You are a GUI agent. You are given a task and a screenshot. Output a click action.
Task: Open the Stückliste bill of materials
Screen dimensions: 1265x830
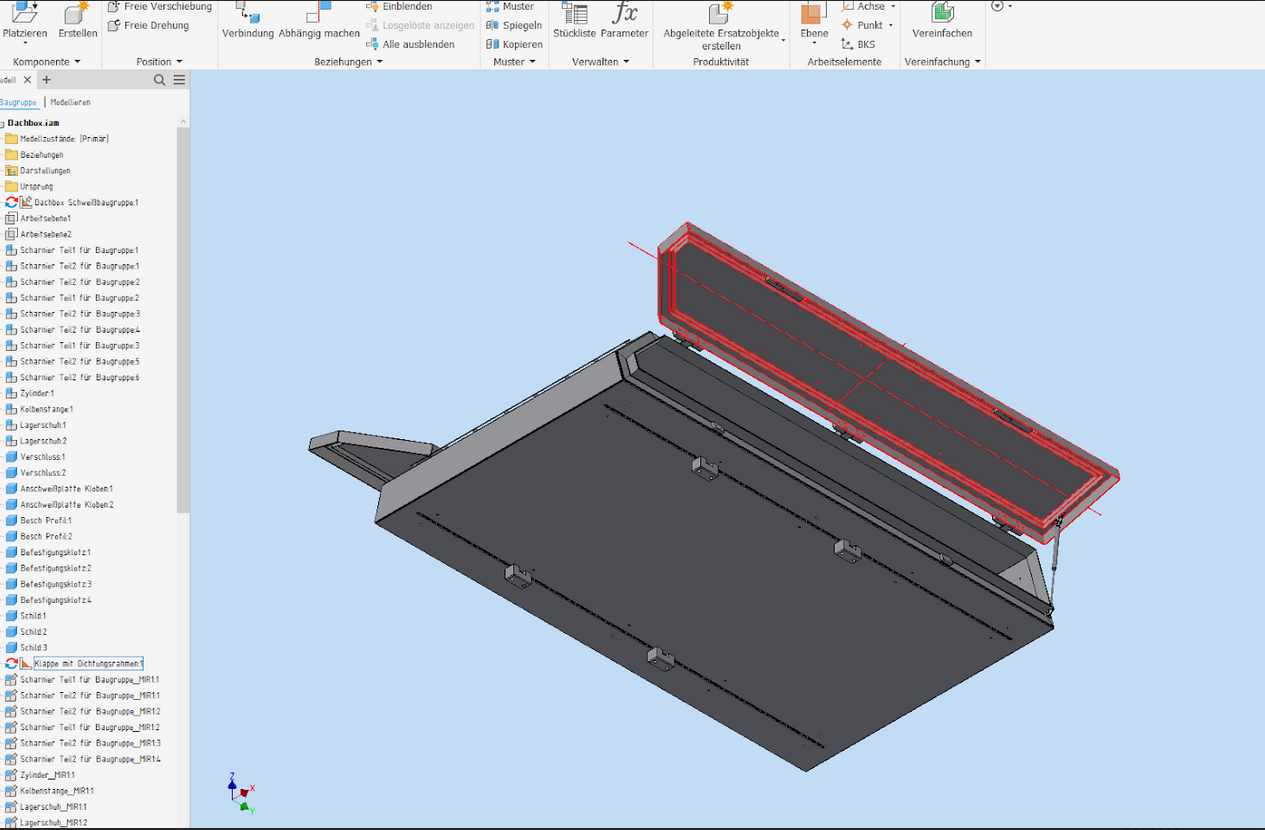coord(574,22)
